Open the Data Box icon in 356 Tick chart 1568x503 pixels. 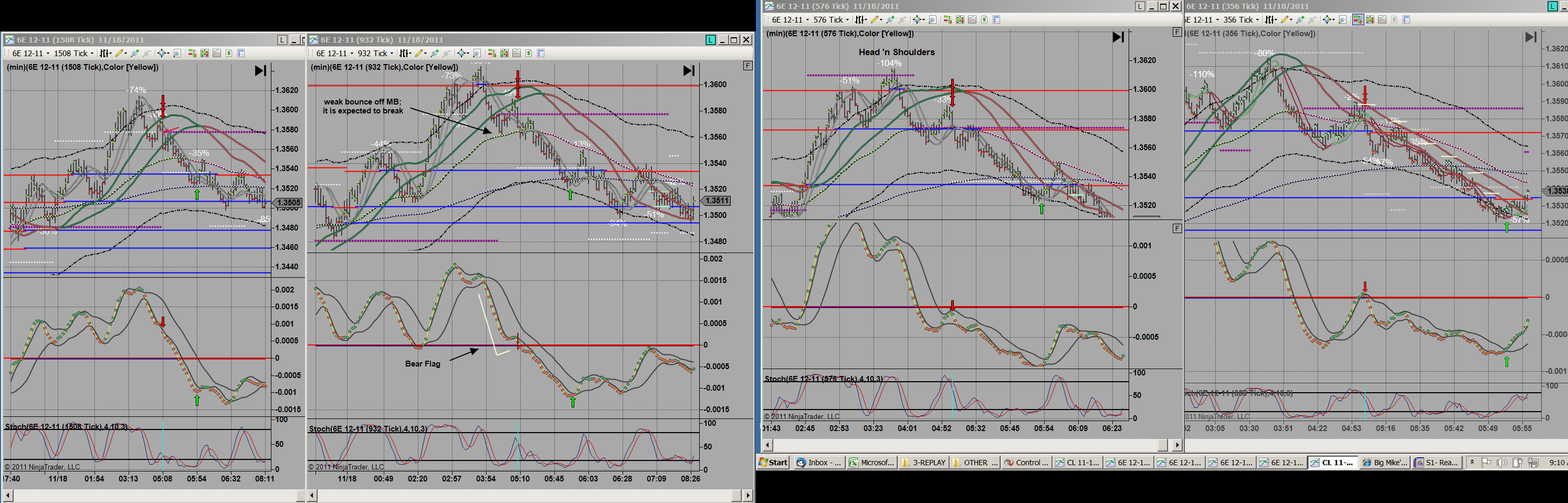tap(1342, 20)
